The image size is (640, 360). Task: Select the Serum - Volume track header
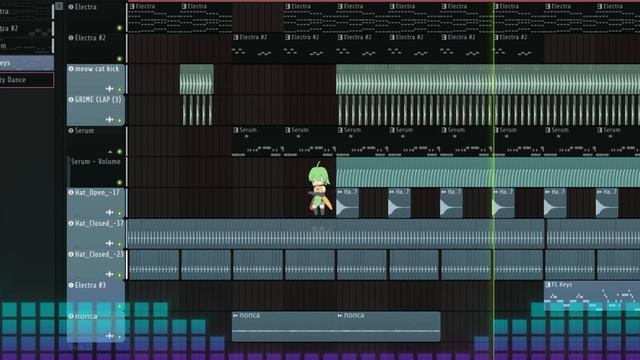pyautogui.click(x=96, y=172)
